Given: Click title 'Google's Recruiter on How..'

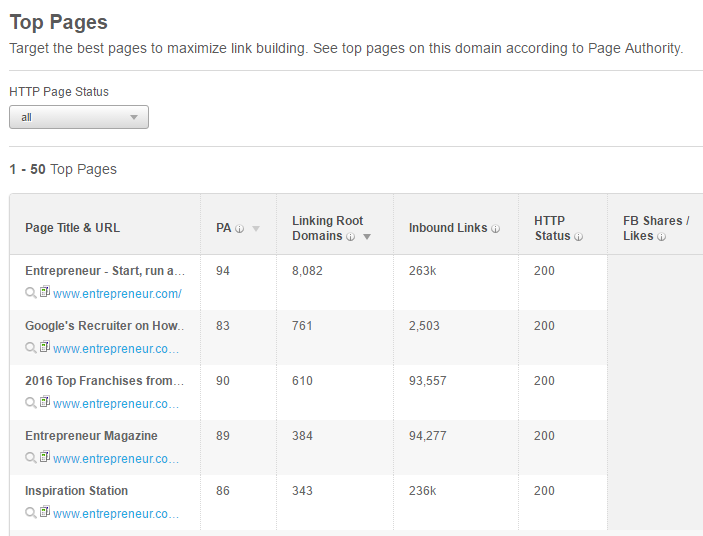Looking at the screenshot, I should [104, 326].
